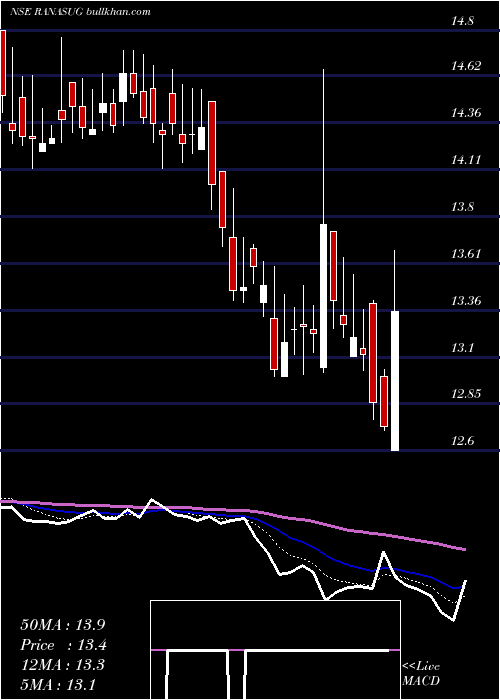Click the '<<Live MACD' label

click(421, 674)
